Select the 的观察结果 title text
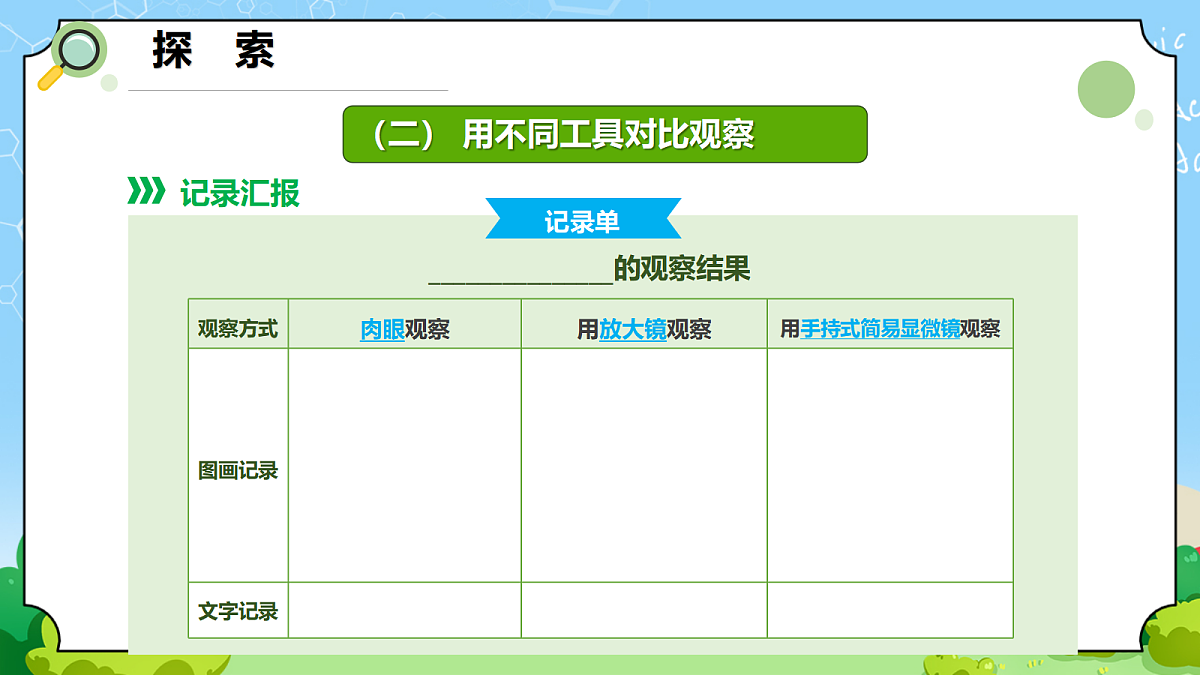Viewport: 1200px width, 675px height. pos(682,268)
